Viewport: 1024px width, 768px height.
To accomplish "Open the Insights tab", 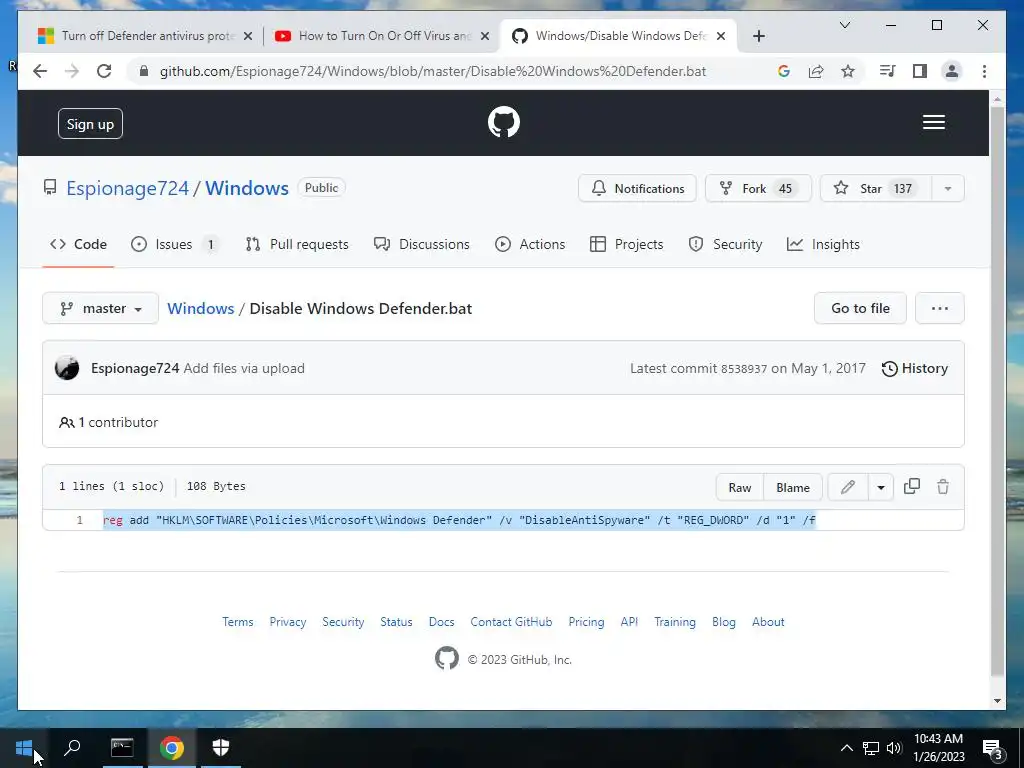I will [824, 244].
